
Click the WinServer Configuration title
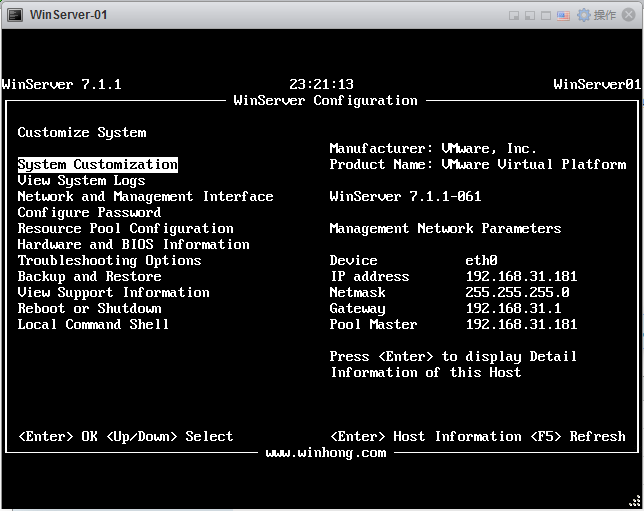(325, 100)
